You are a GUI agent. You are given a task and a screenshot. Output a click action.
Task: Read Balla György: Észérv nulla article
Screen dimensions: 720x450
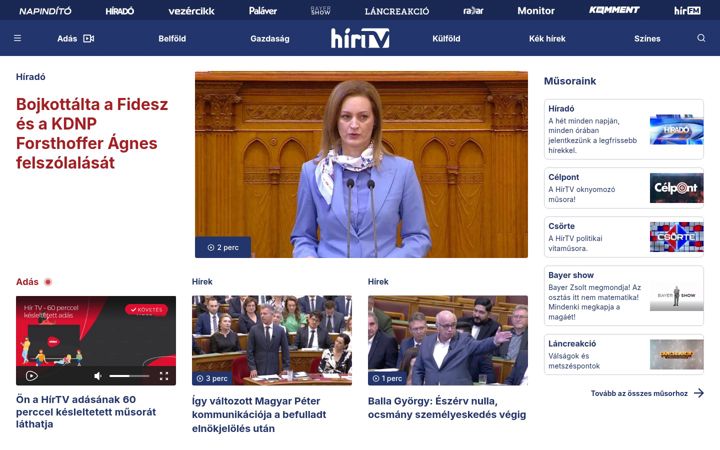[x=447, y=408]
